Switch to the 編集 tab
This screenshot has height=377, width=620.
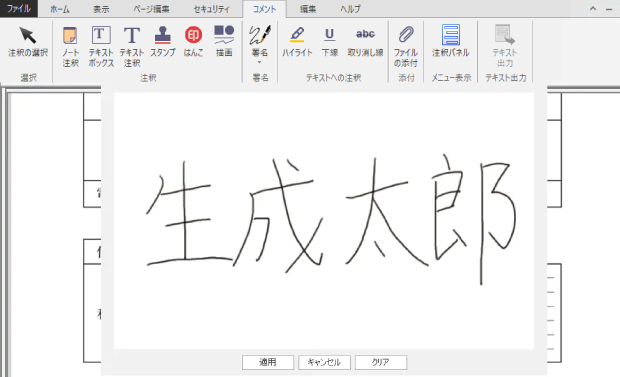308,9
